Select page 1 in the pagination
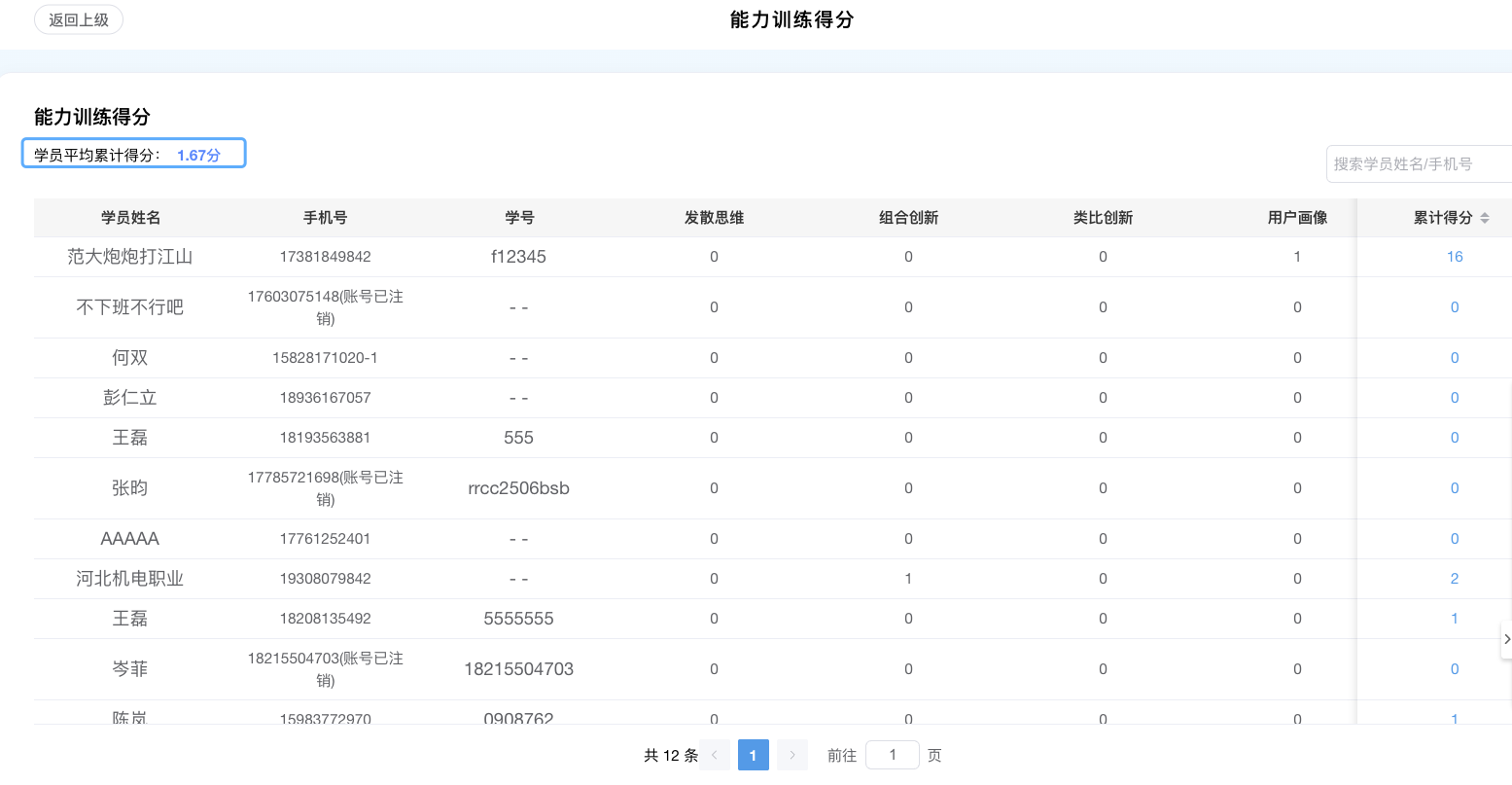Screen dimensions: 1512x785 point(754,755)
